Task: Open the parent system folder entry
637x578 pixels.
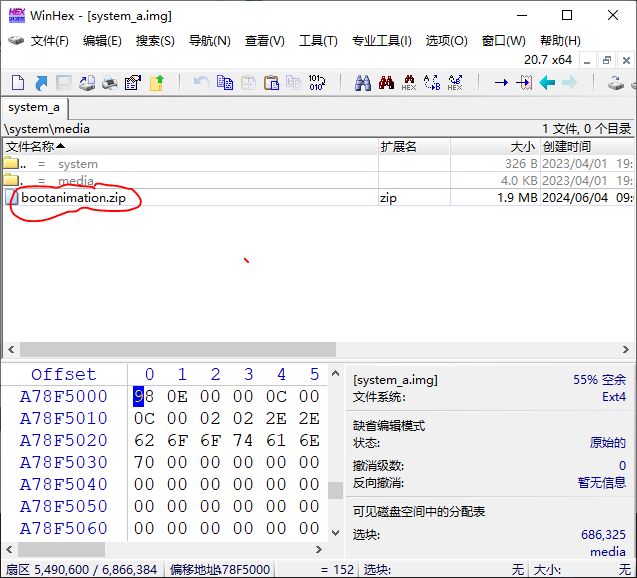Action: pos(78,164)
